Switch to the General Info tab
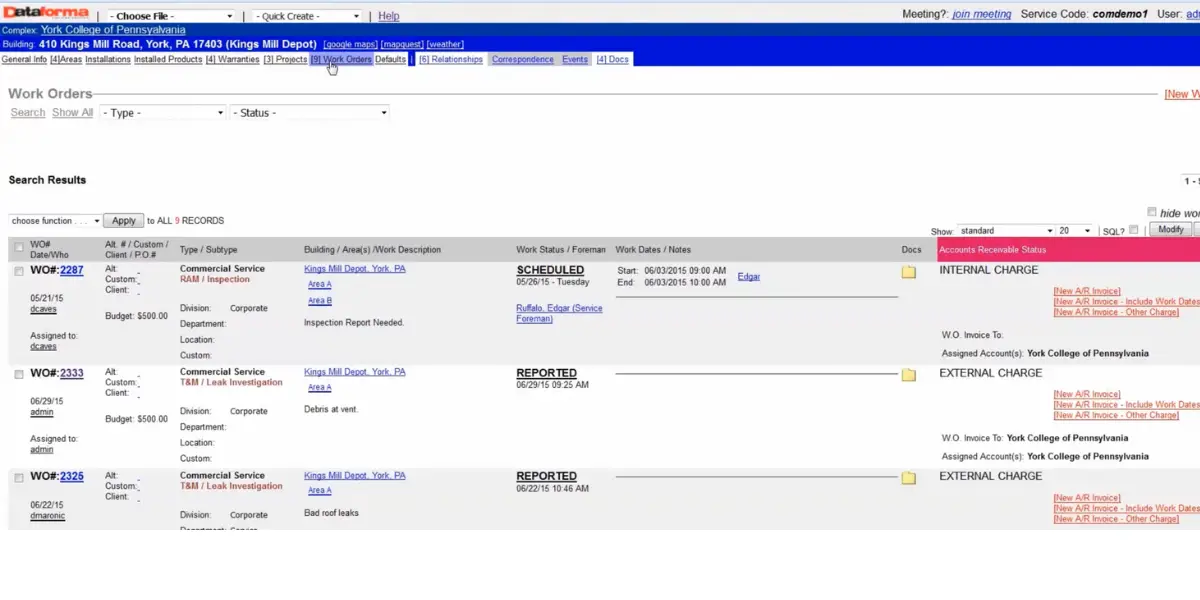The height and width of the screenshot is (600, 1200). tap(24, 60)
